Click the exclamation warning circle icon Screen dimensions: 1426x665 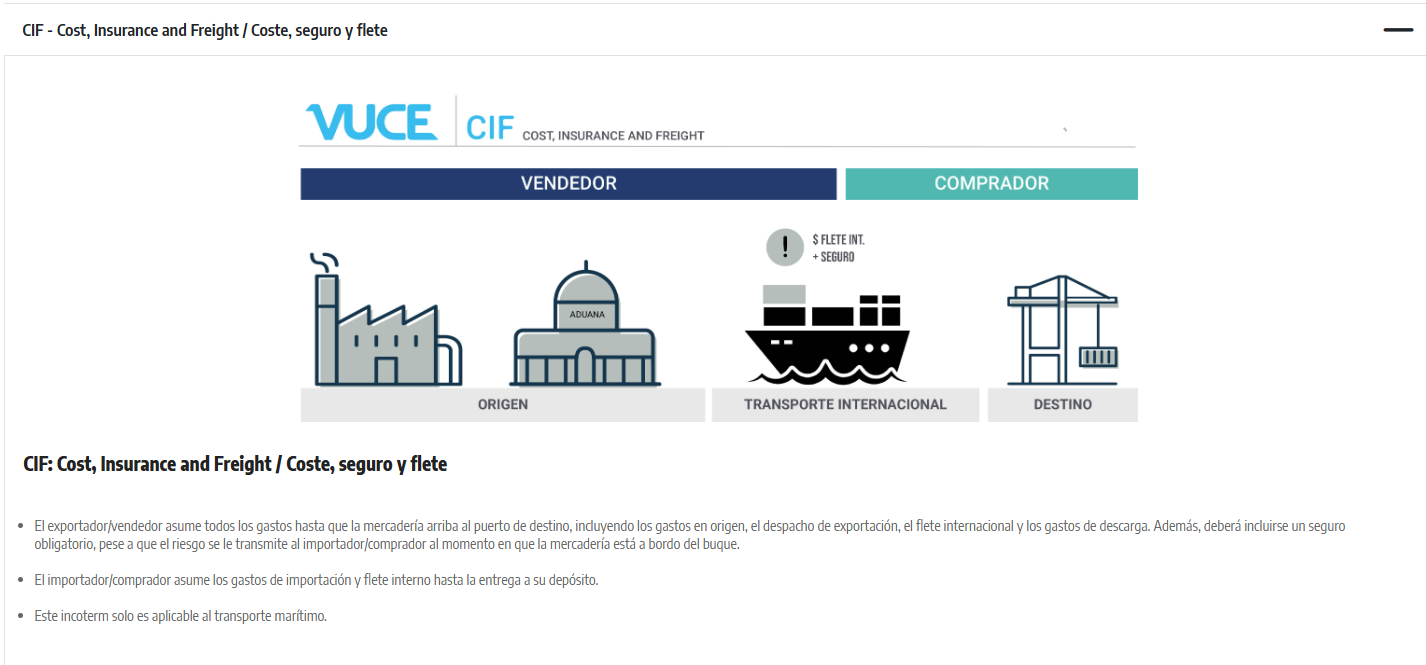coord(785,247)
